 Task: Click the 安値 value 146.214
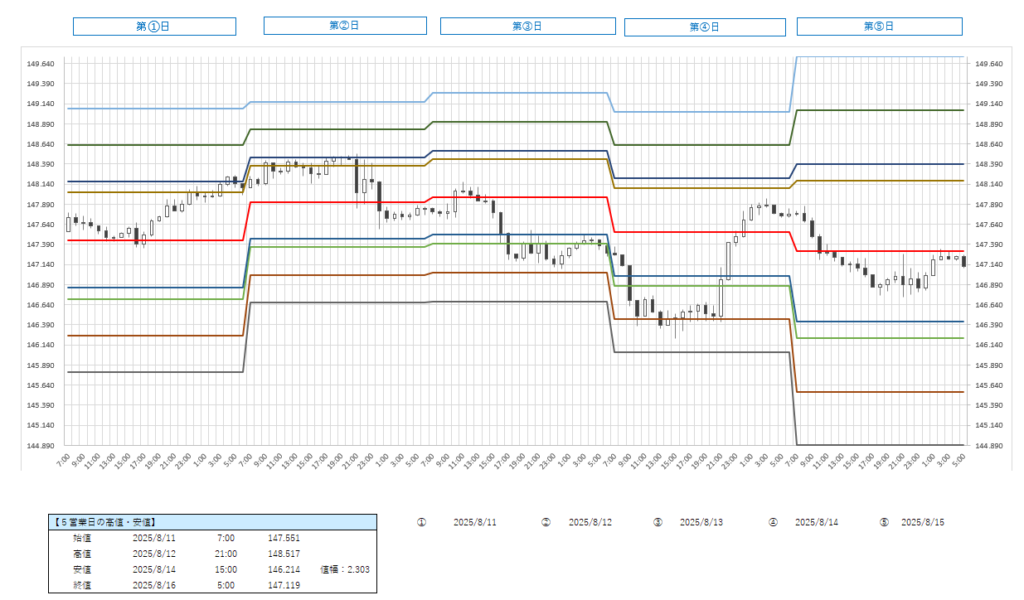(284, 569)
